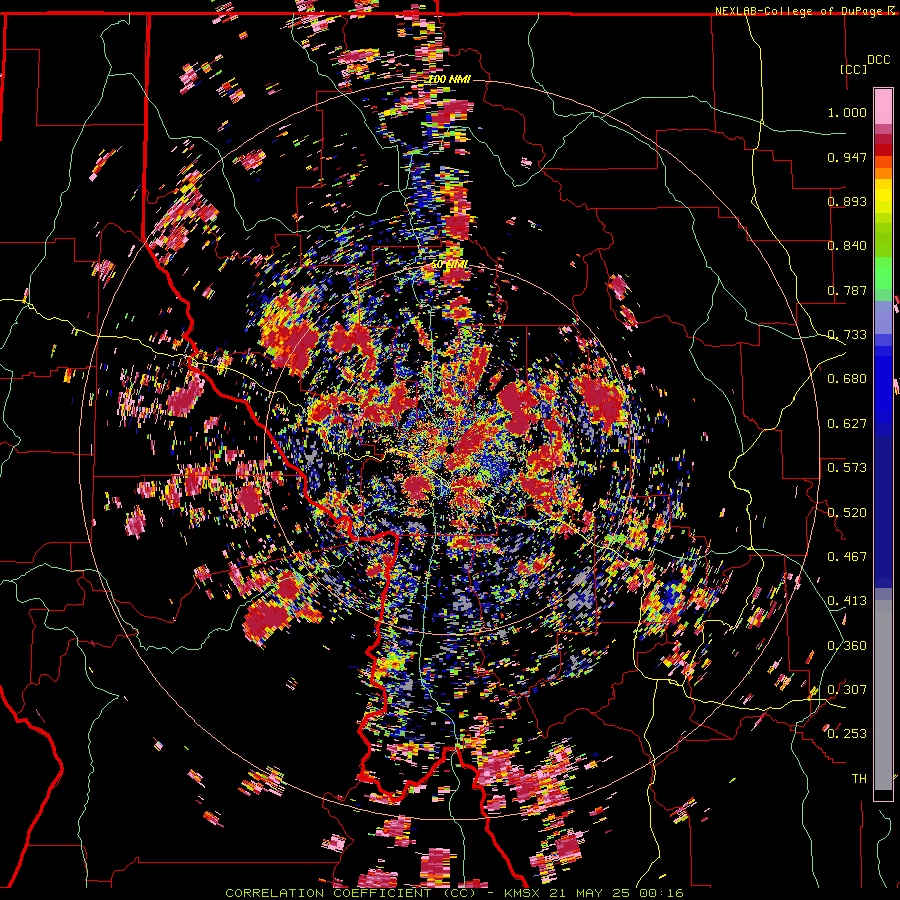This screenshot has width=900, height=900.
Task: Click the CORRELATION COEFFICIENT (CC) caption text
Action: tap(350, 893)
